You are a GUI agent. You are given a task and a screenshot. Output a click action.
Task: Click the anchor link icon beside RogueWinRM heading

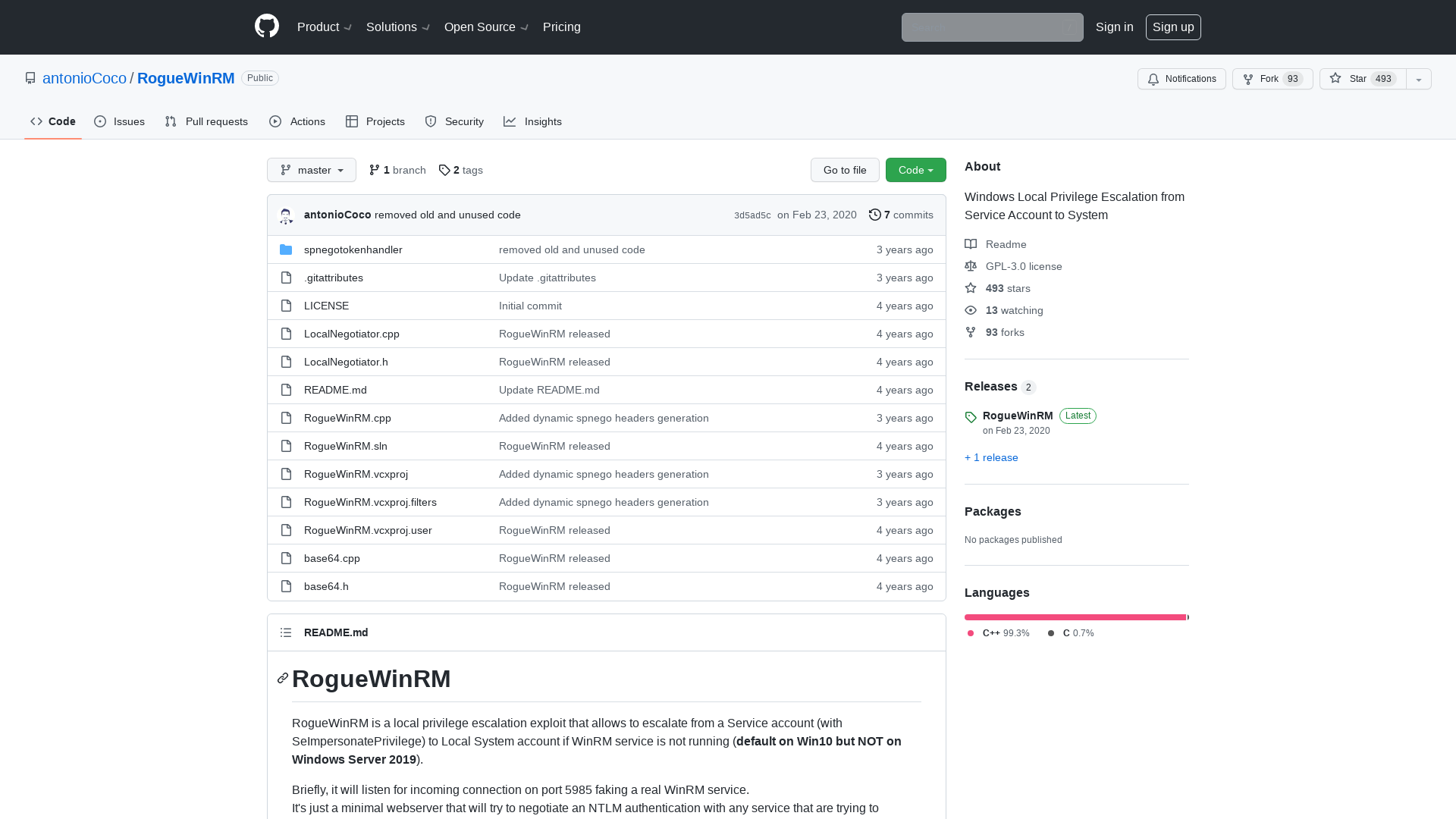click(283, 678)
